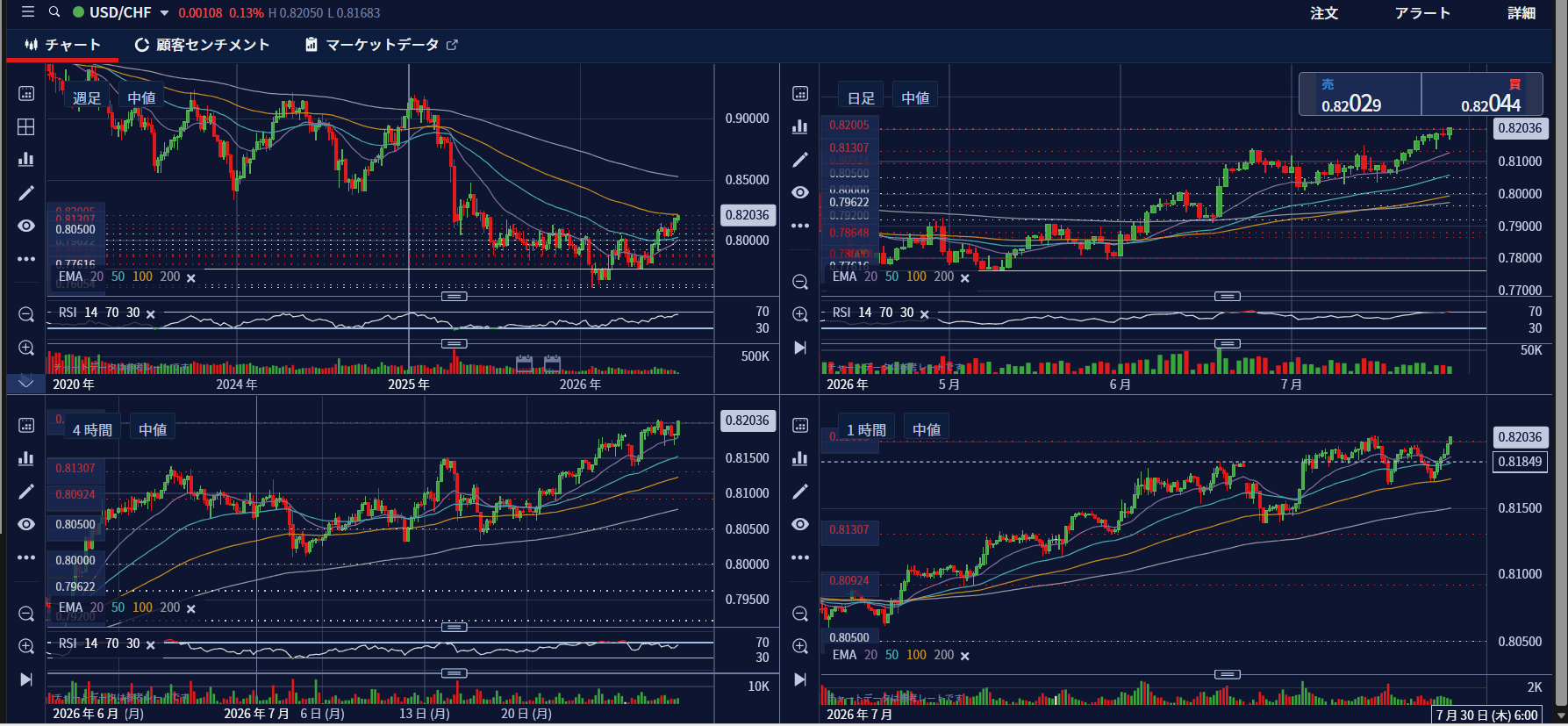Screen dimensions: 1568x726
Task: Open the アラート menu
Action: 1422,13
